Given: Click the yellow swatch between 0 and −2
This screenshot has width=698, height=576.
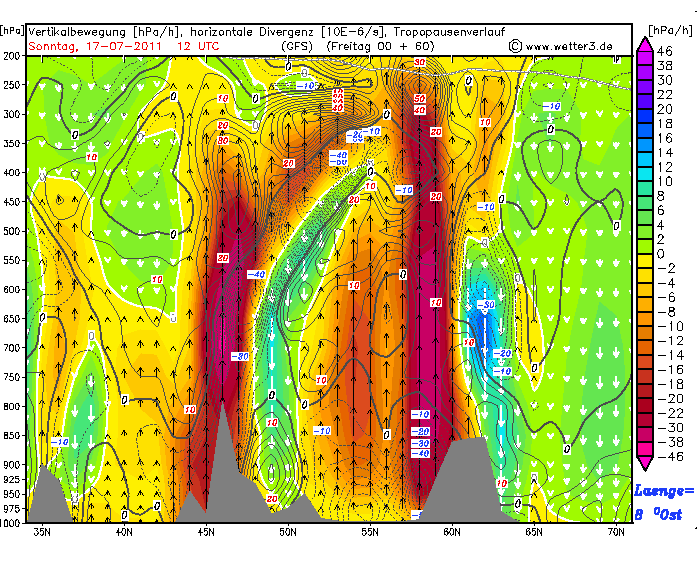Looking at the screenshot, I should pyautogui.click(x=645, y=261).
